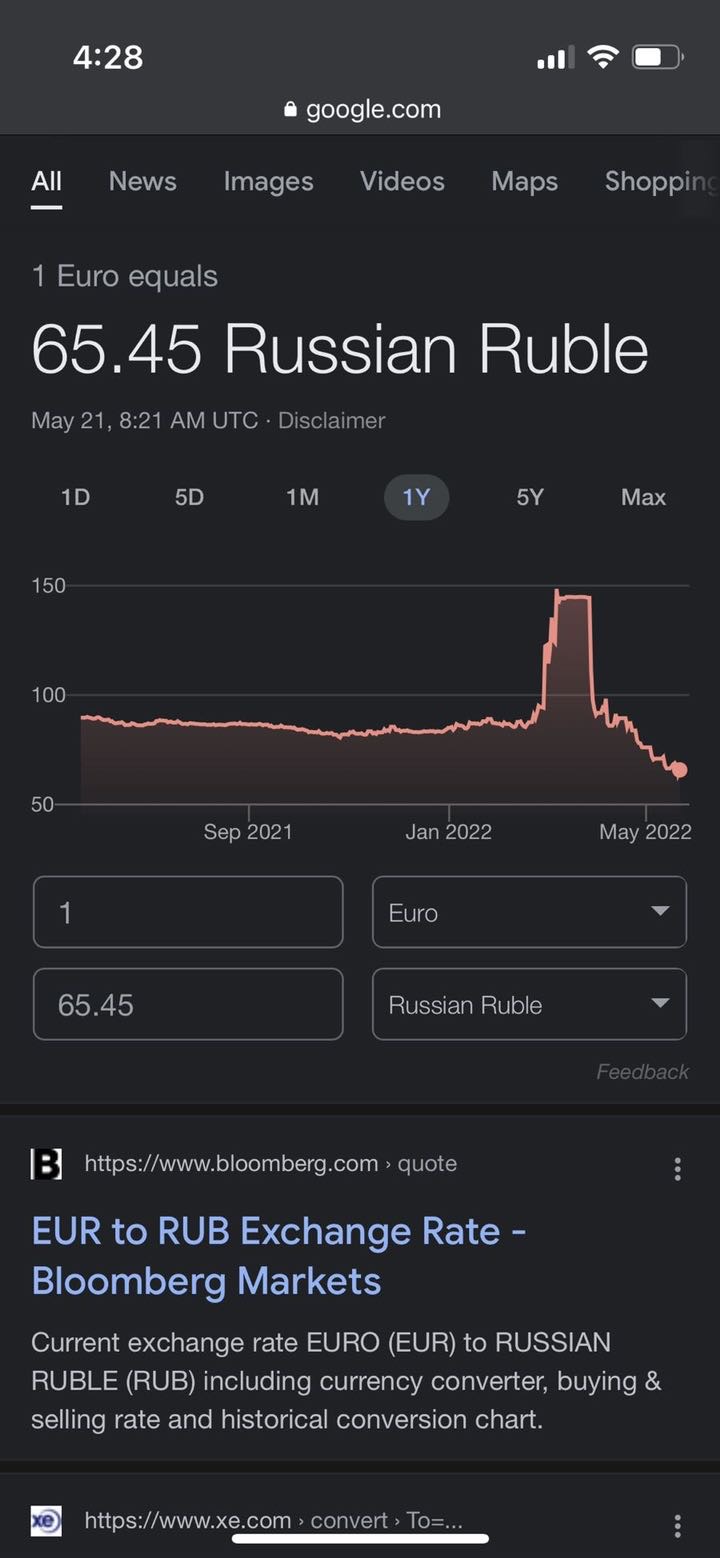Choose the Max chart range
This screenshot has width=720, height=1558.
point(643,497)
